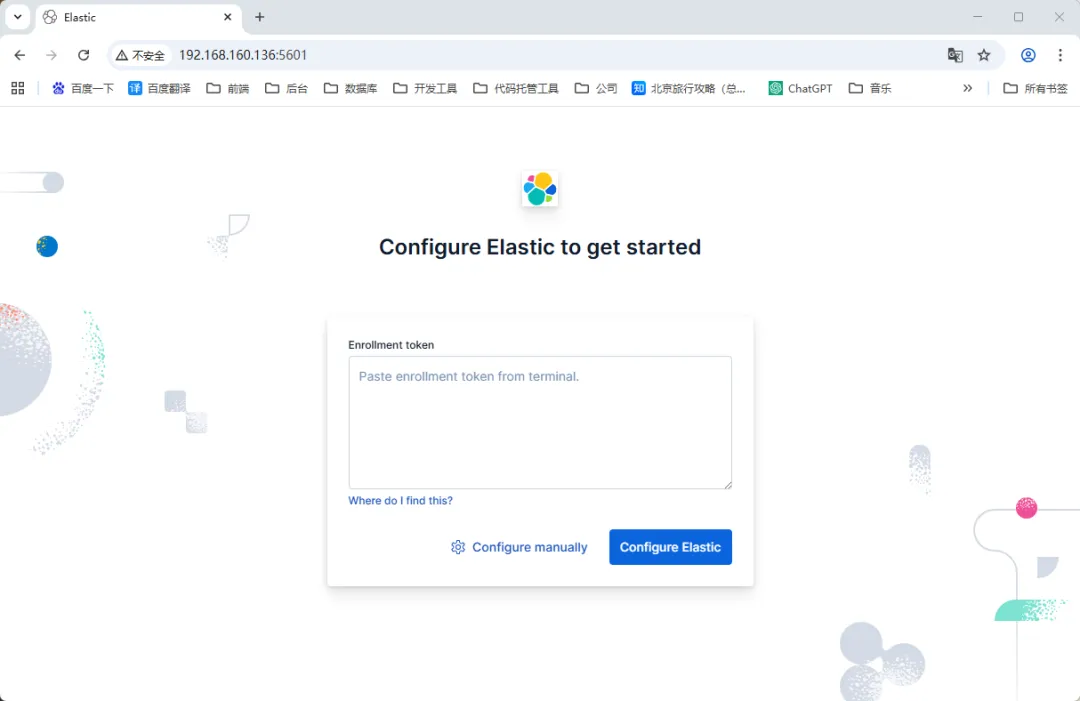
Task: Open the 公司 bookmark folder
Action: (x=596, y=88)
